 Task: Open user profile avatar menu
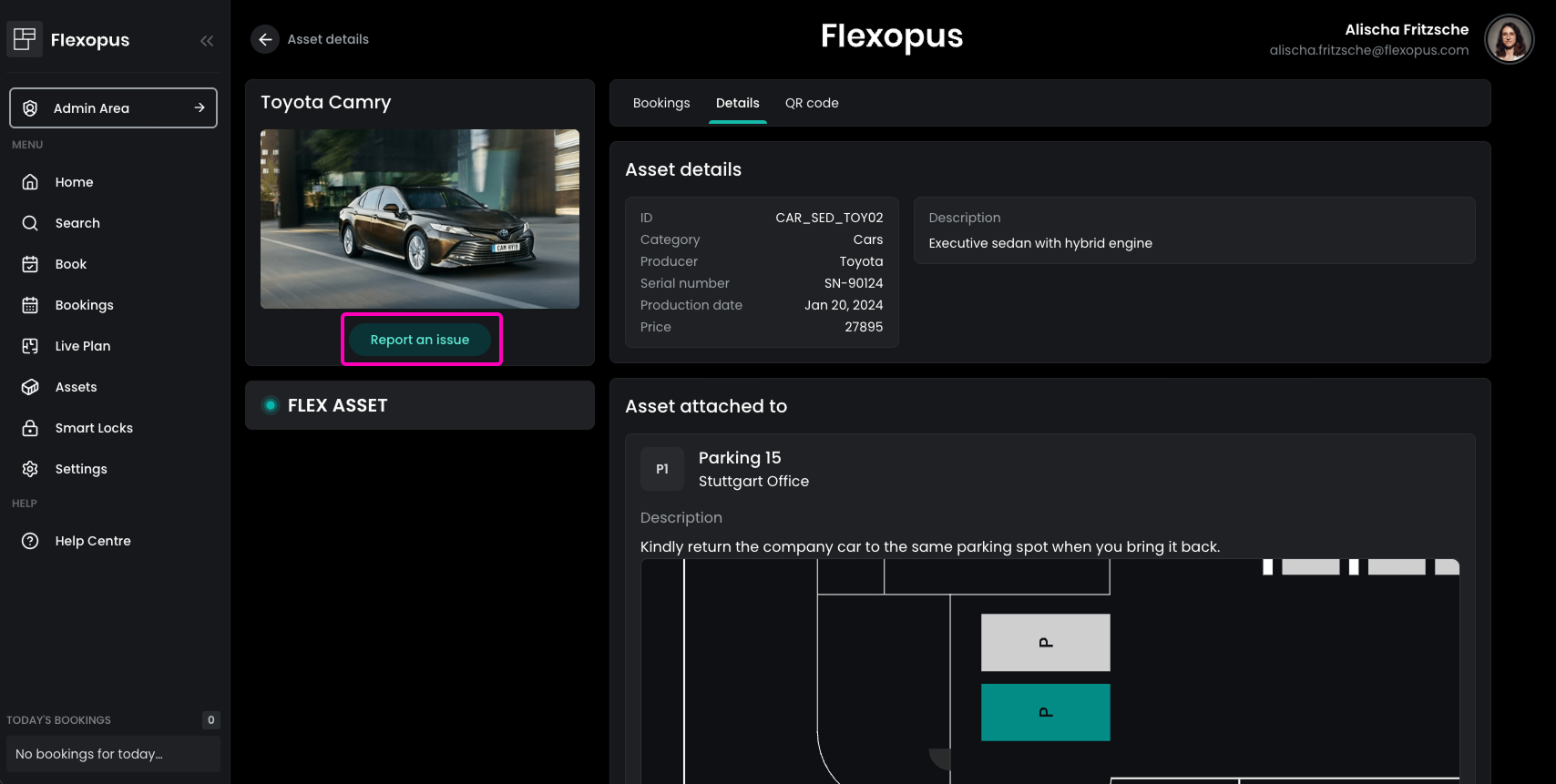click(1509, 39)
